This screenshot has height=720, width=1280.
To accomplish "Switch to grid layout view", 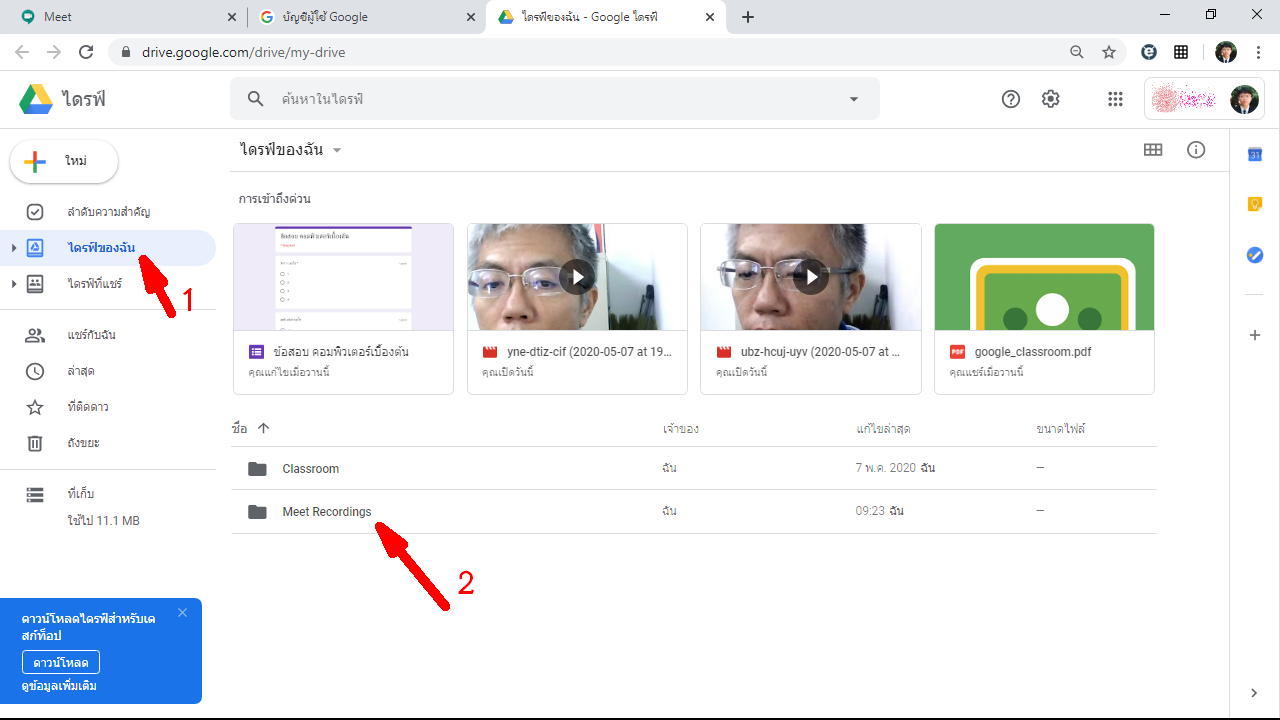I will (x=1153, y=150).
